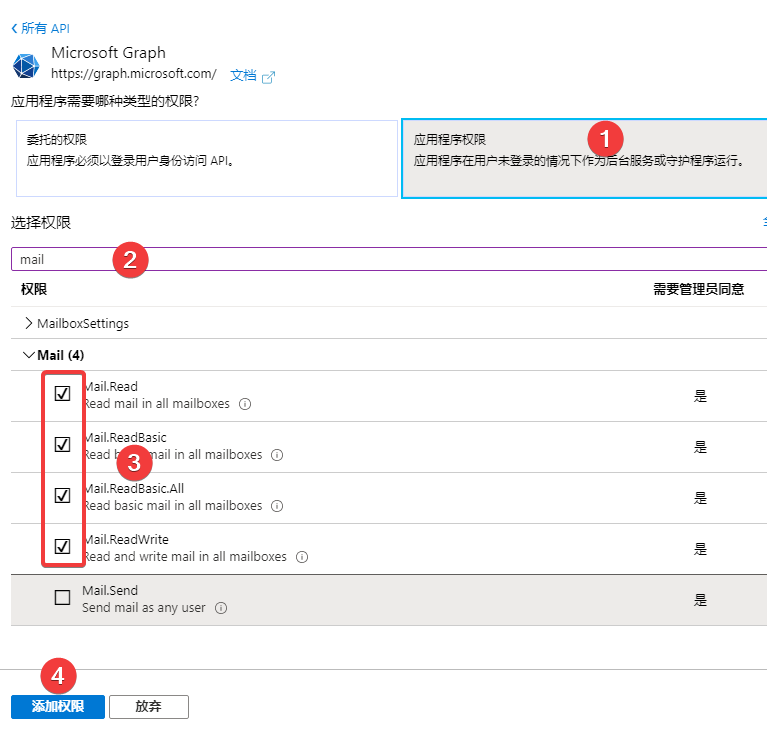Click the permission search field containing mail

point(388,259)
